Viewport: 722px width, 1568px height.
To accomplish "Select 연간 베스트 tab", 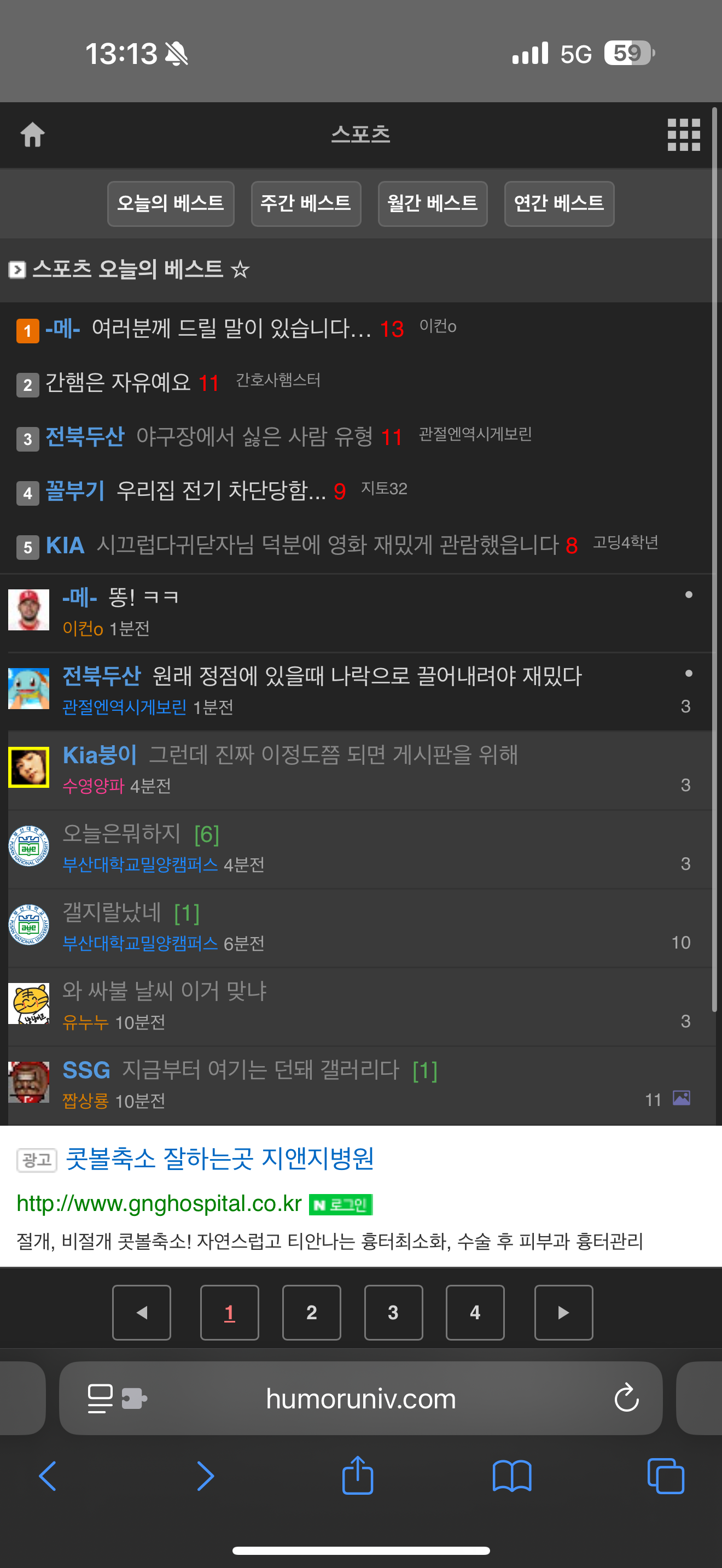I will pos(559,203).
